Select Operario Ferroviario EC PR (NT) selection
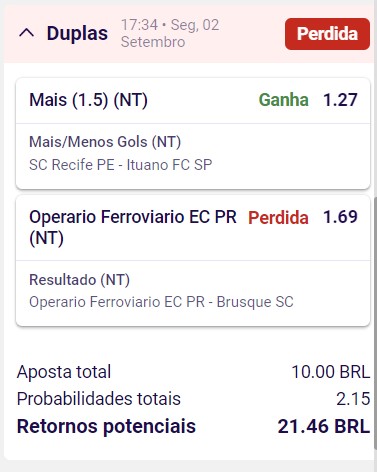The height and width of the screenshot is (472, 377). coord(133,227)
